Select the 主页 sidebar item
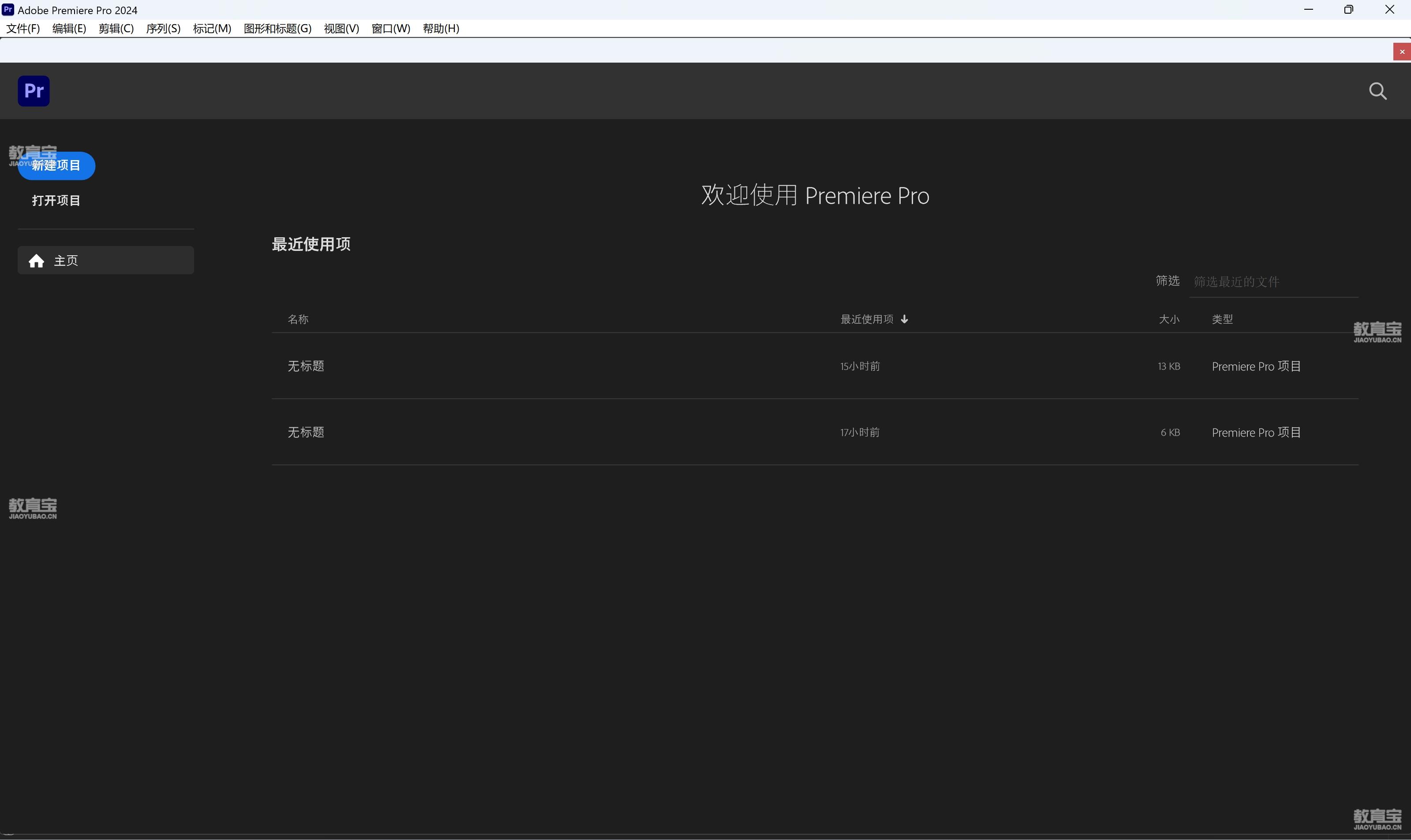The height and width of the screenshot is (840, 1411). pyautogui.click(x=106, y=260)
